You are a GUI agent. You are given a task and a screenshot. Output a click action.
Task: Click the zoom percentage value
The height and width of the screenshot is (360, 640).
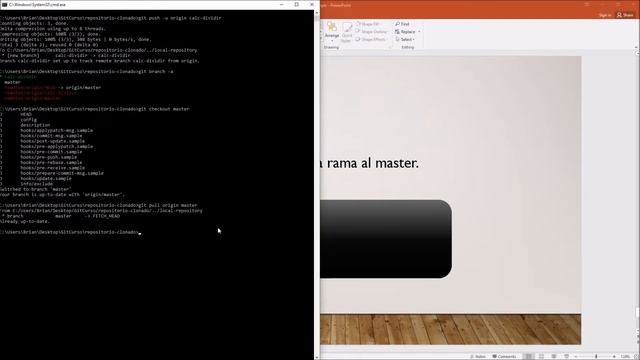[x=625, y=357]
